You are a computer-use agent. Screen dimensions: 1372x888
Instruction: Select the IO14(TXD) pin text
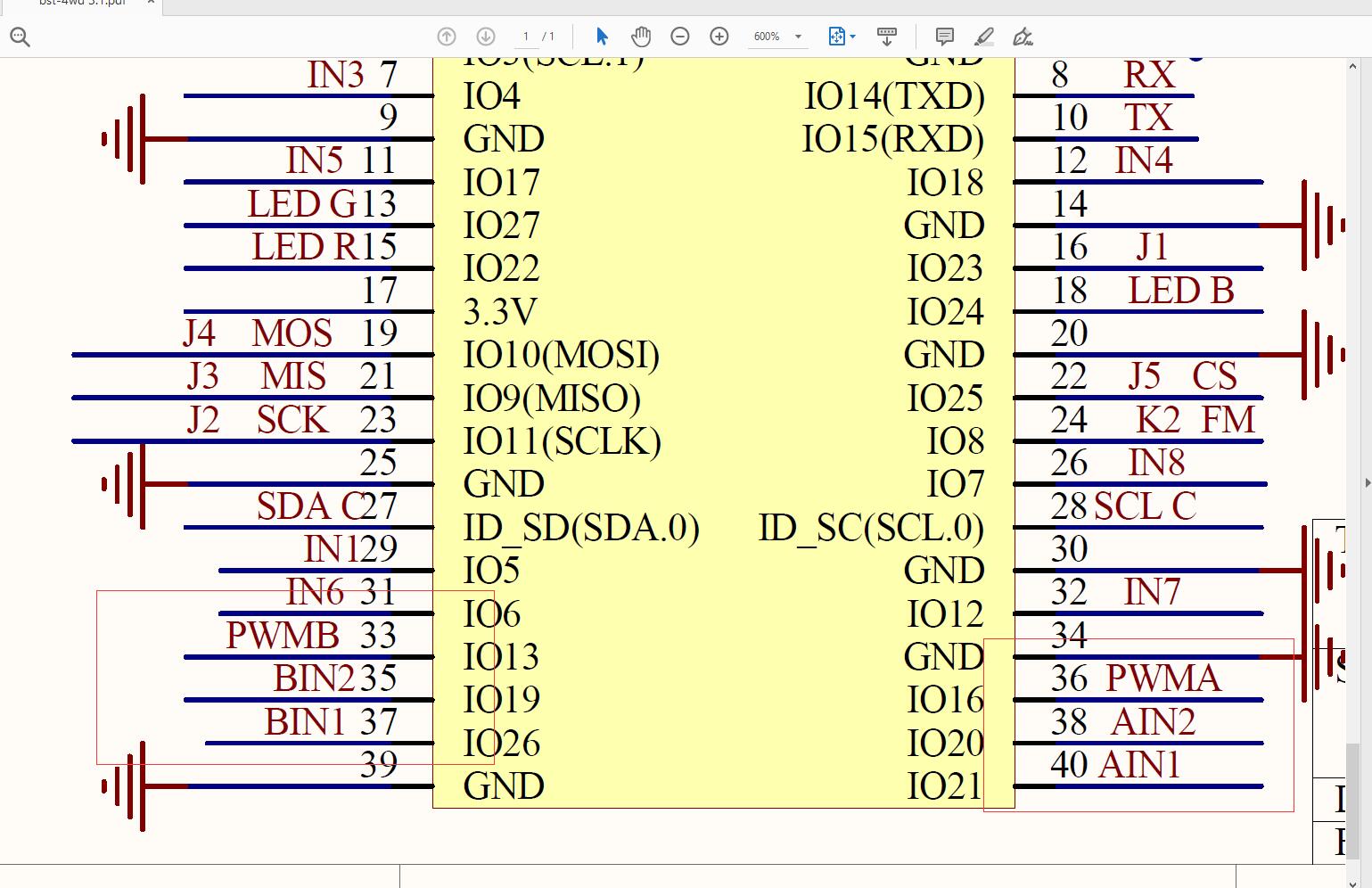895,96
